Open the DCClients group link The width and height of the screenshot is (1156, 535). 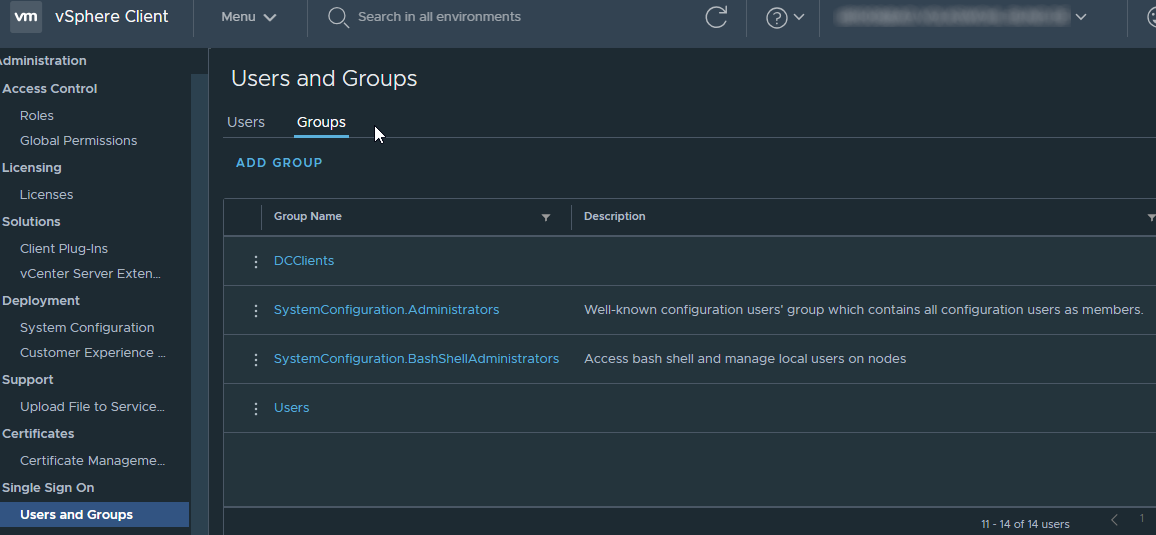[x=304, y=261]
